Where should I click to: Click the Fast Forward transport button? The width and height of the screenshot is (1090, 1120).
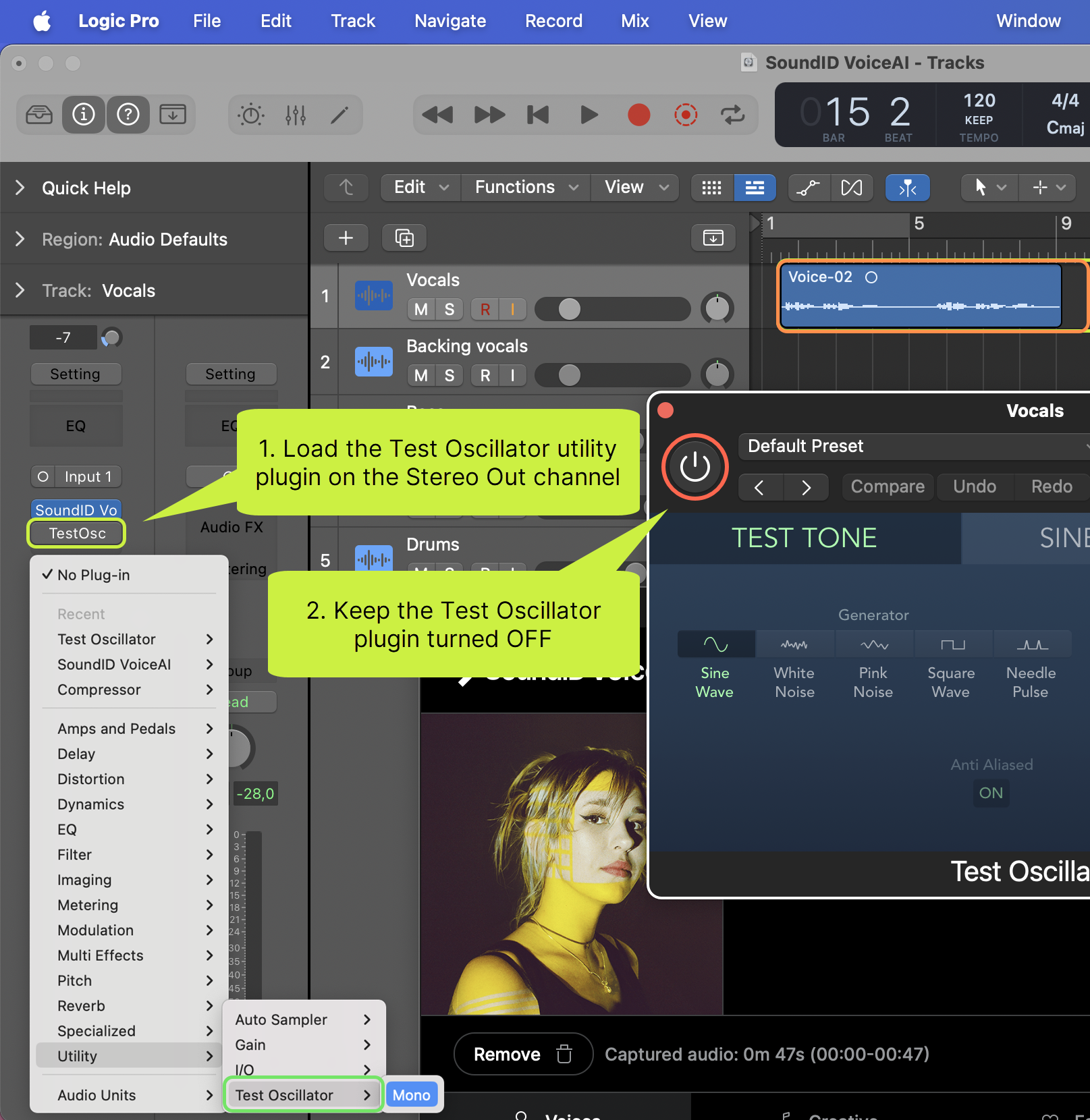[x=489, y=115]
